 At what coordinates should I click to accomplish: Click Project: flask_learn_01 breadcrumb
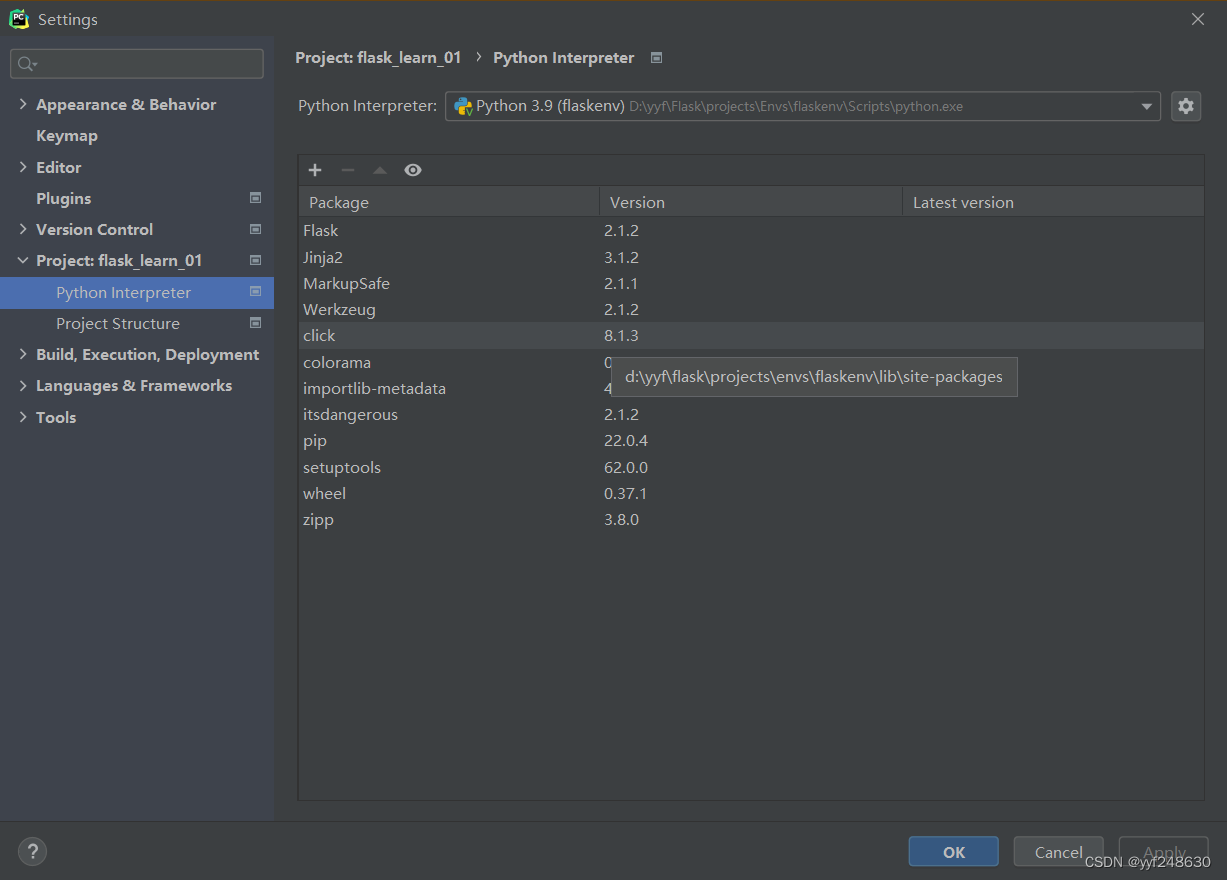378,58
